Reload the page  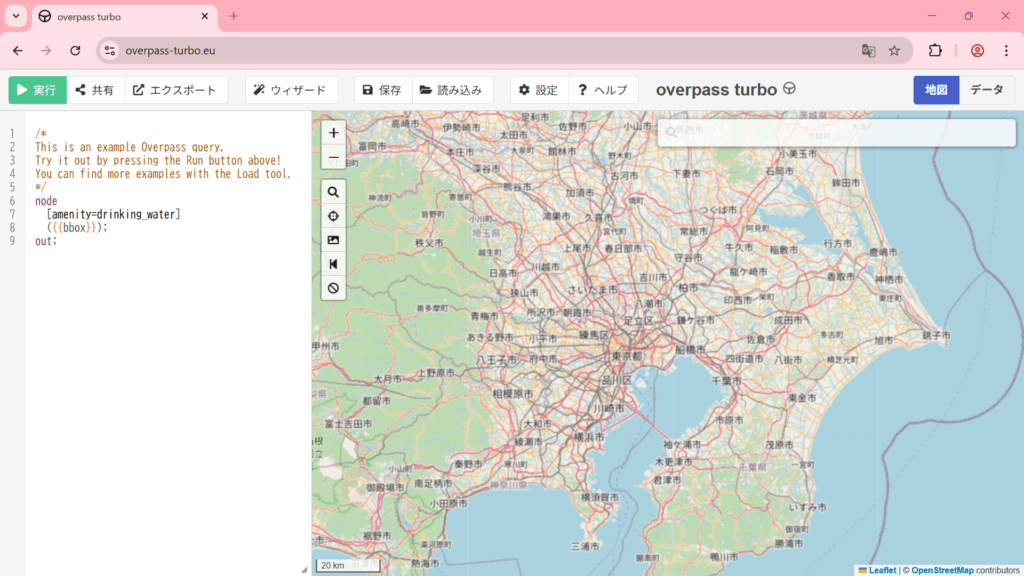tap(75, 50)
